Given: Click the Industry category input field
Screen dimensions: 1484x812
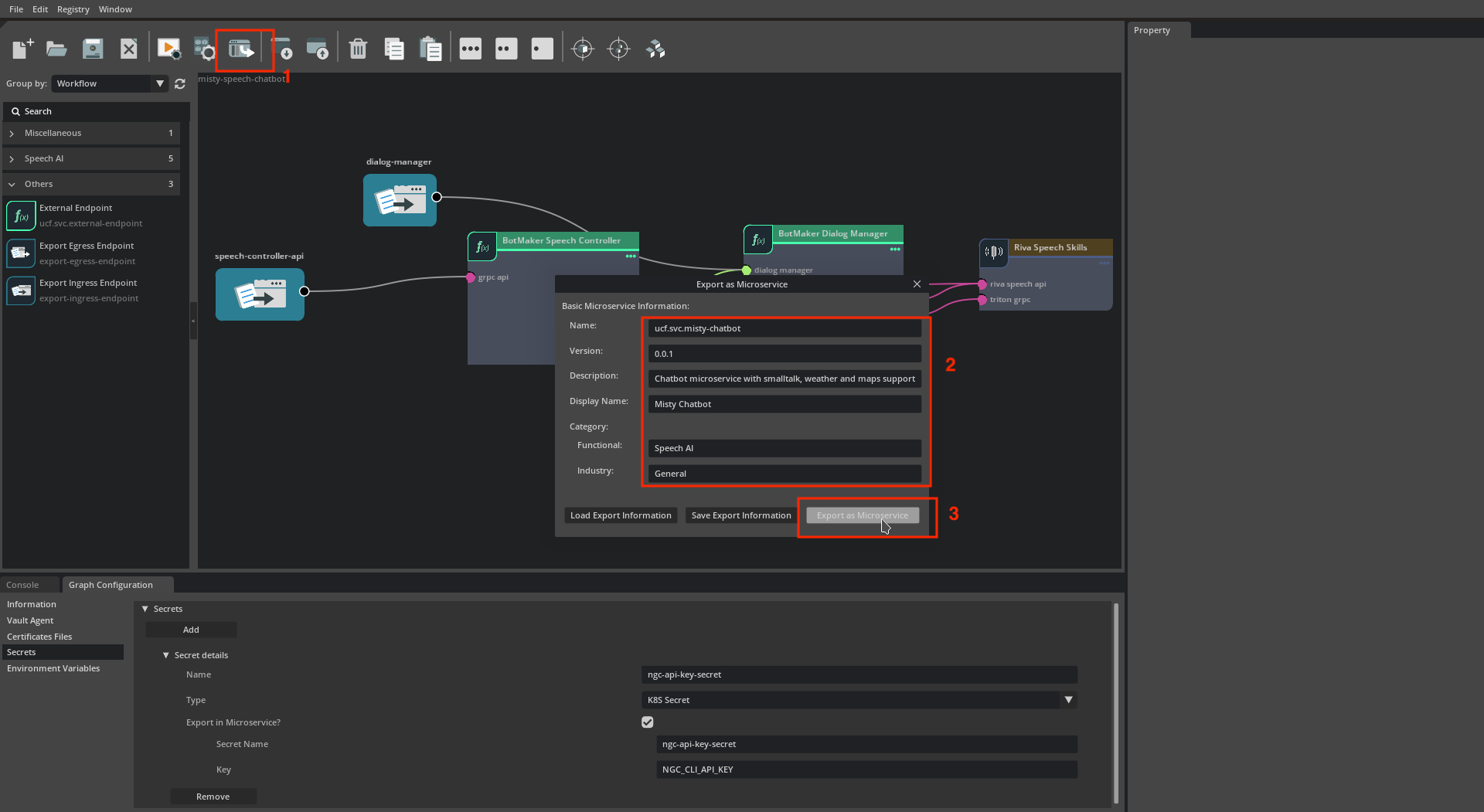Looking at the screenshot, I should [785, 474].
